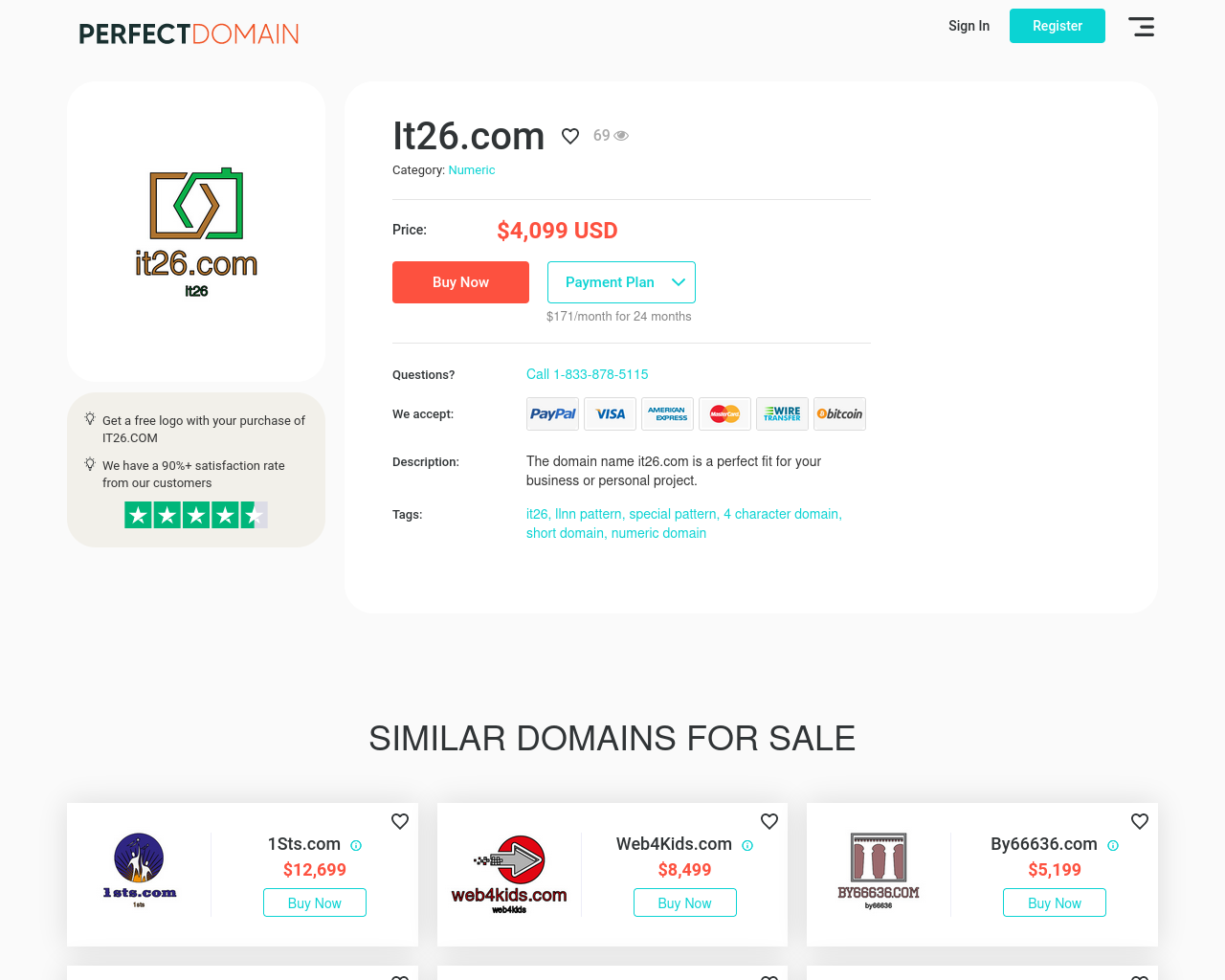The width and height of the screenshot is (1225, 980).
Task: Toggle the favorite heart on By66636.com card
Action: pos(1140,821)
